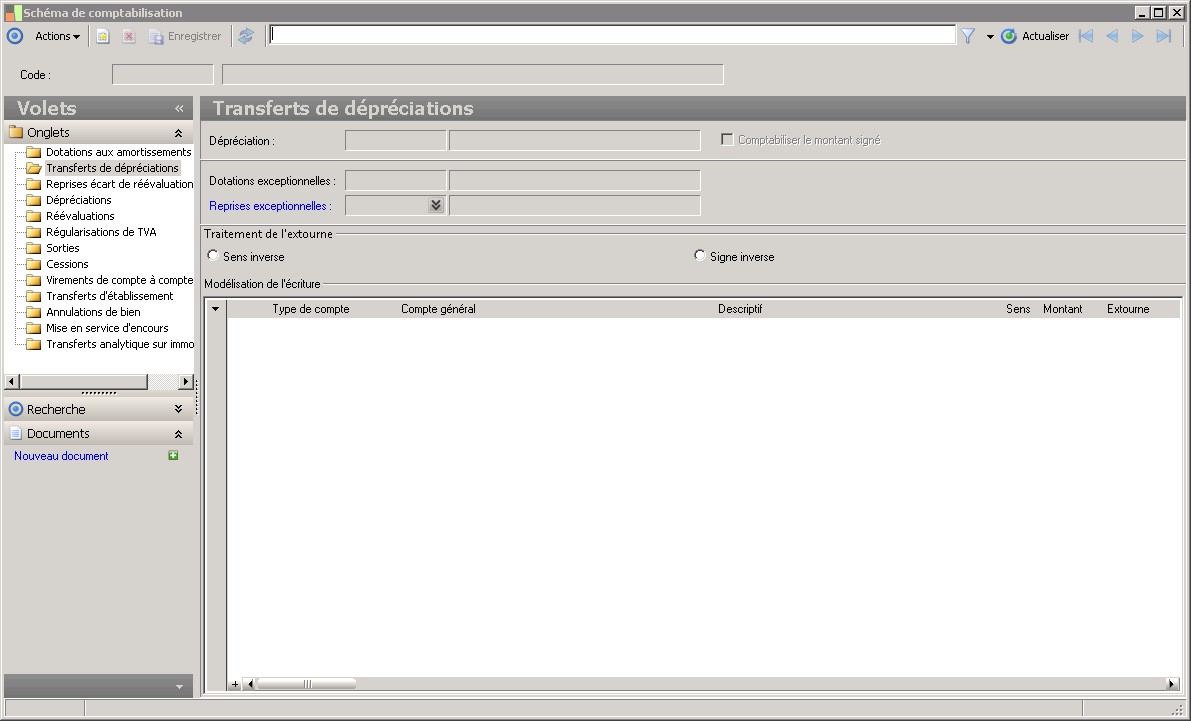Select Transferts analytique sur immo item
The height and width of the screenshot is (721, 1191).
click(119, 343)
